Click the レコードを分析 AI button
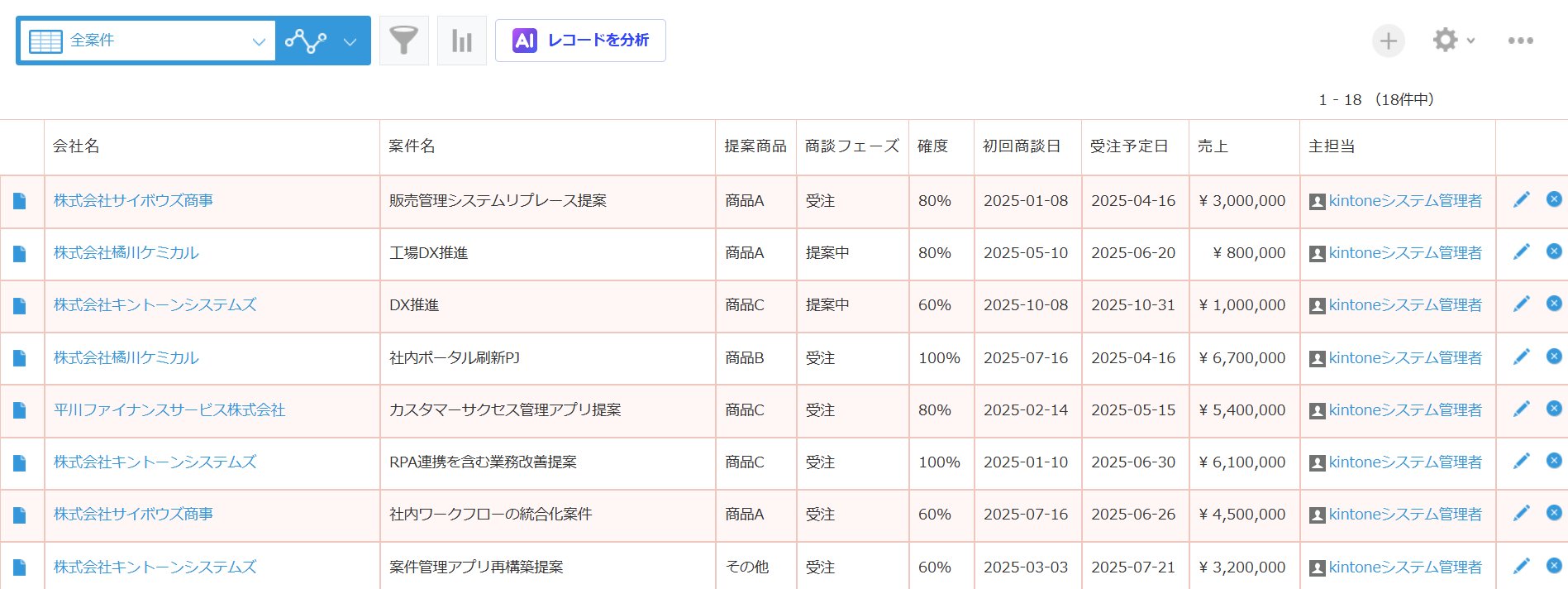Viewport: 1568px width, 589px height. pos(580,41)
